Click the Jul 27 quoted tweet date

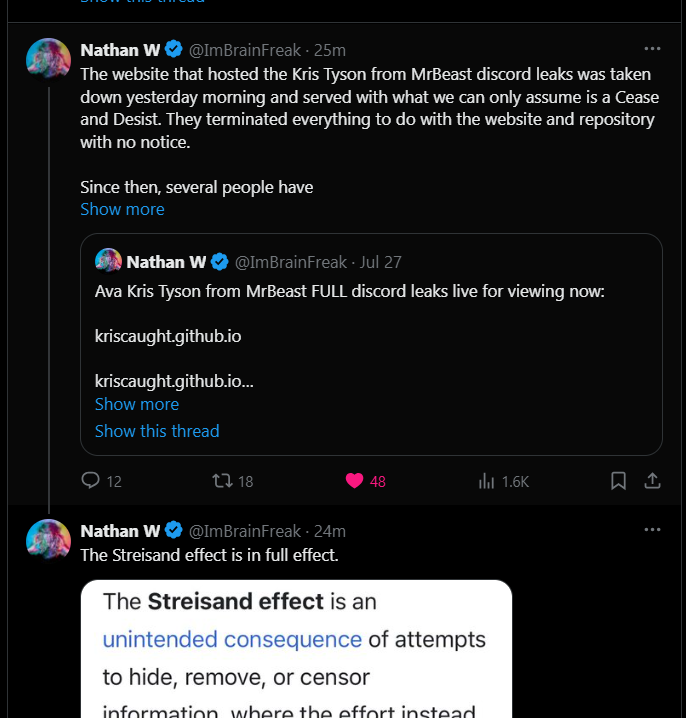coord(381,262)
